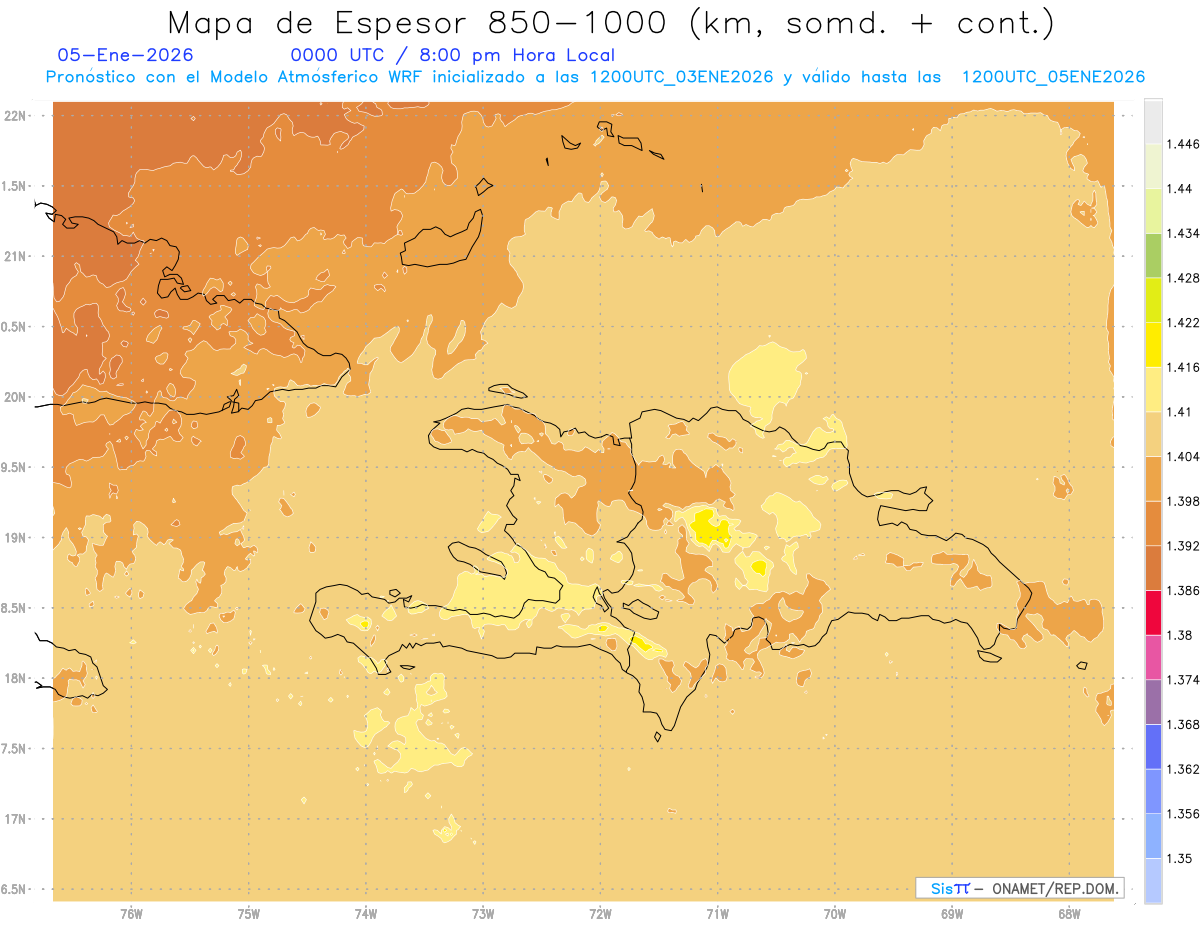Click the '74W' longitude label
The image size is (1200, 927).
point(366,914)
